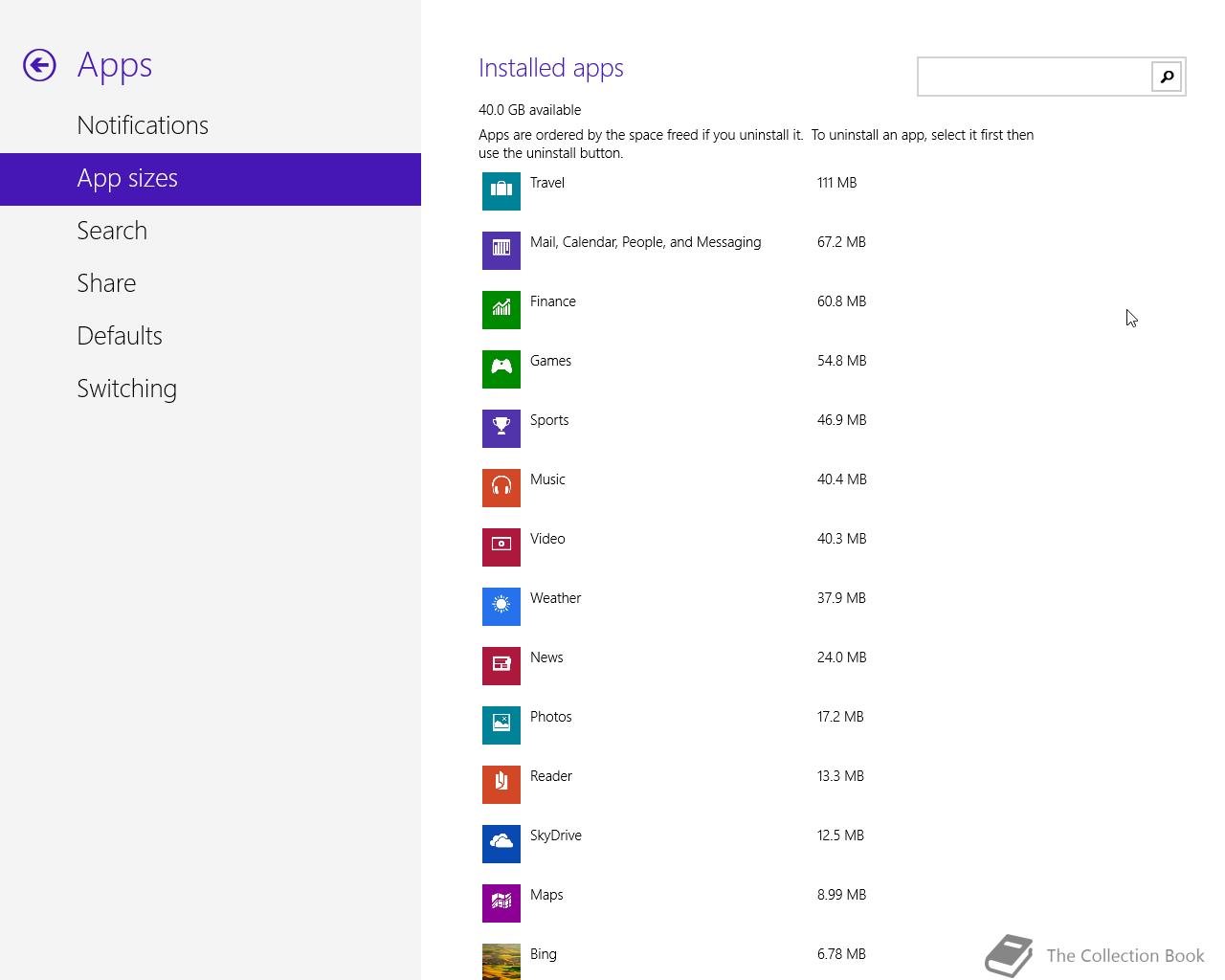Viewport: 1225px width, 980px height.
Task: Click the Reader app name
Action: (551, 776)
